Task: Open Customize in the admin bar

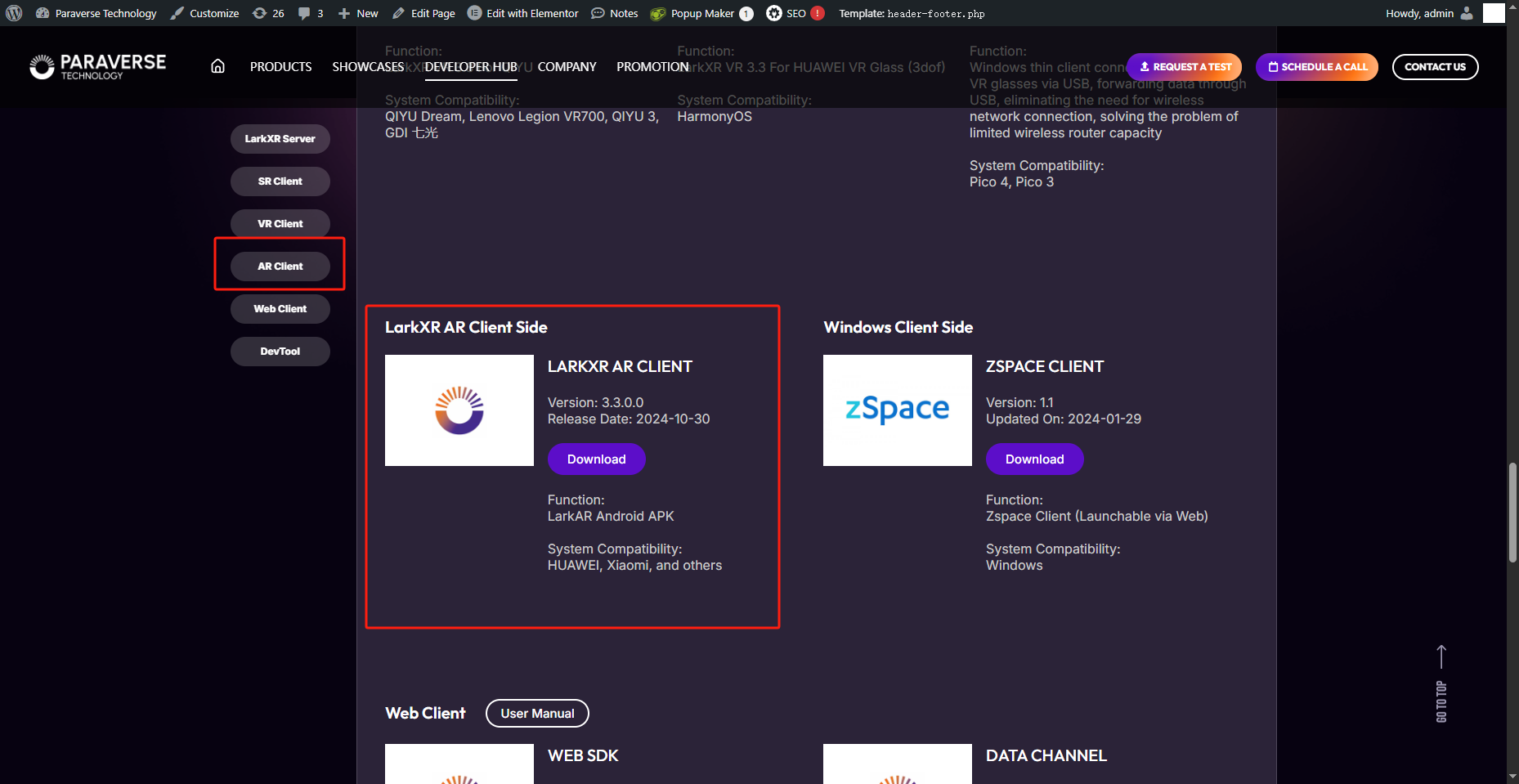Action: coord(204,13)
